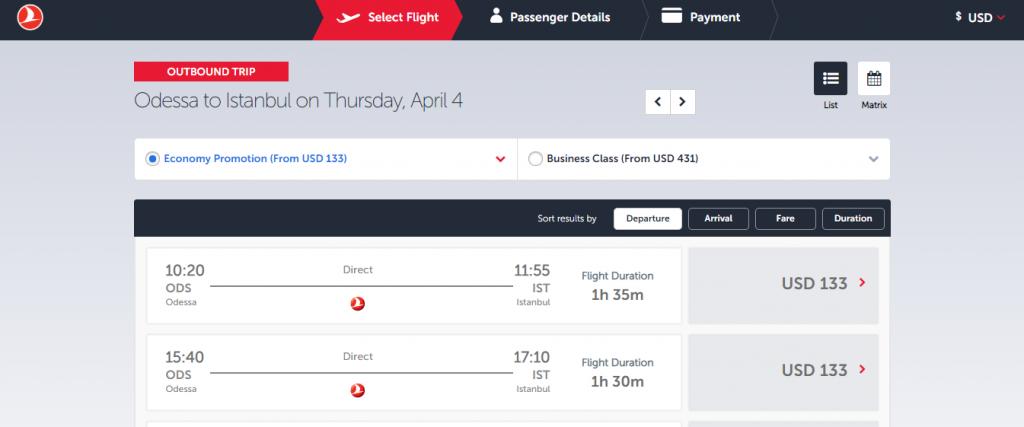Sort results by Departure

click(647, 218)
